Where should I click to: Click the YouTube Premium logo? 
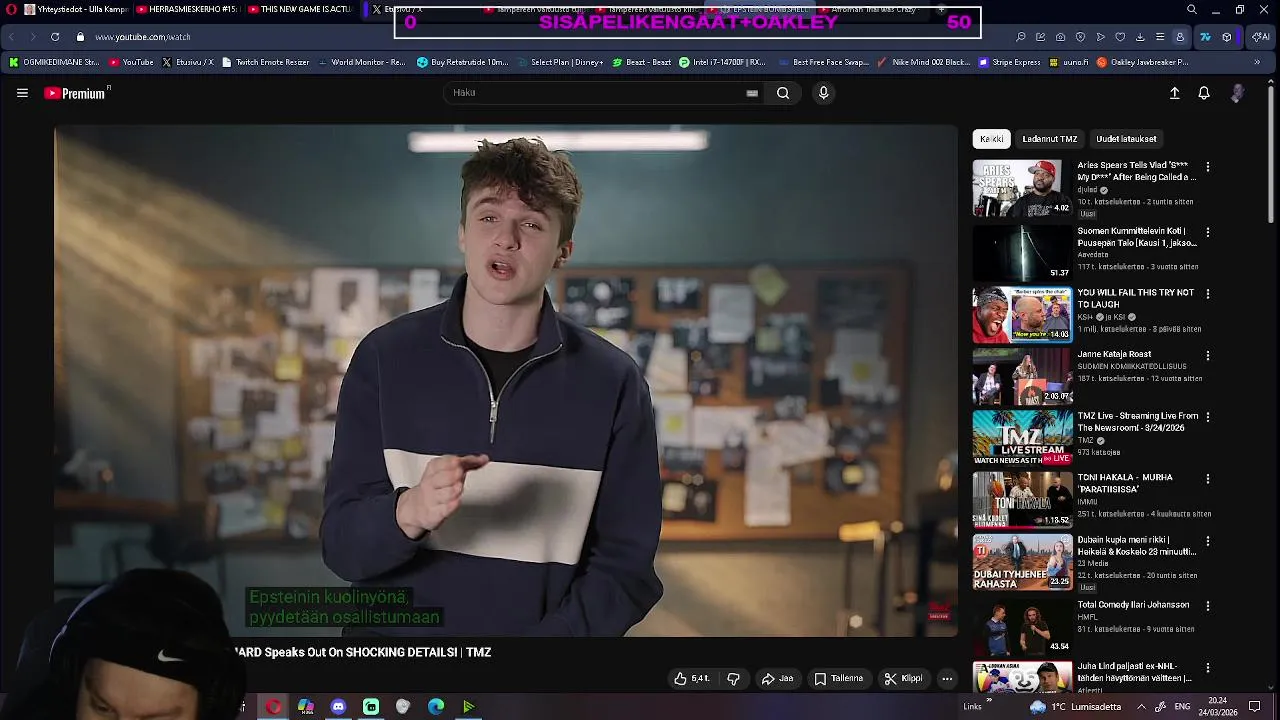(x=76, y=93)
